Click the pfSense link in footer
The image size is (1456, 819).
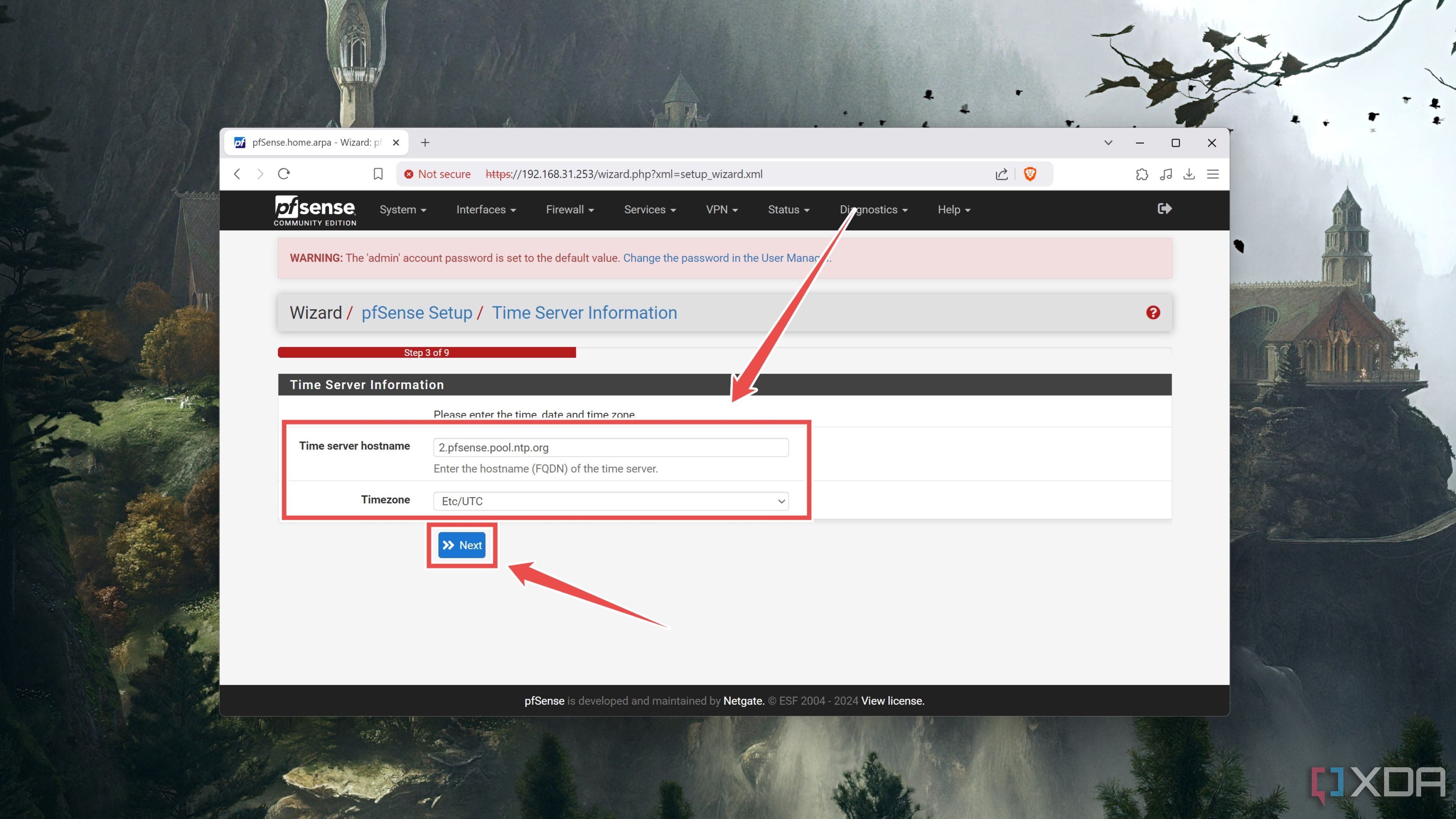(x=544, y=701)
